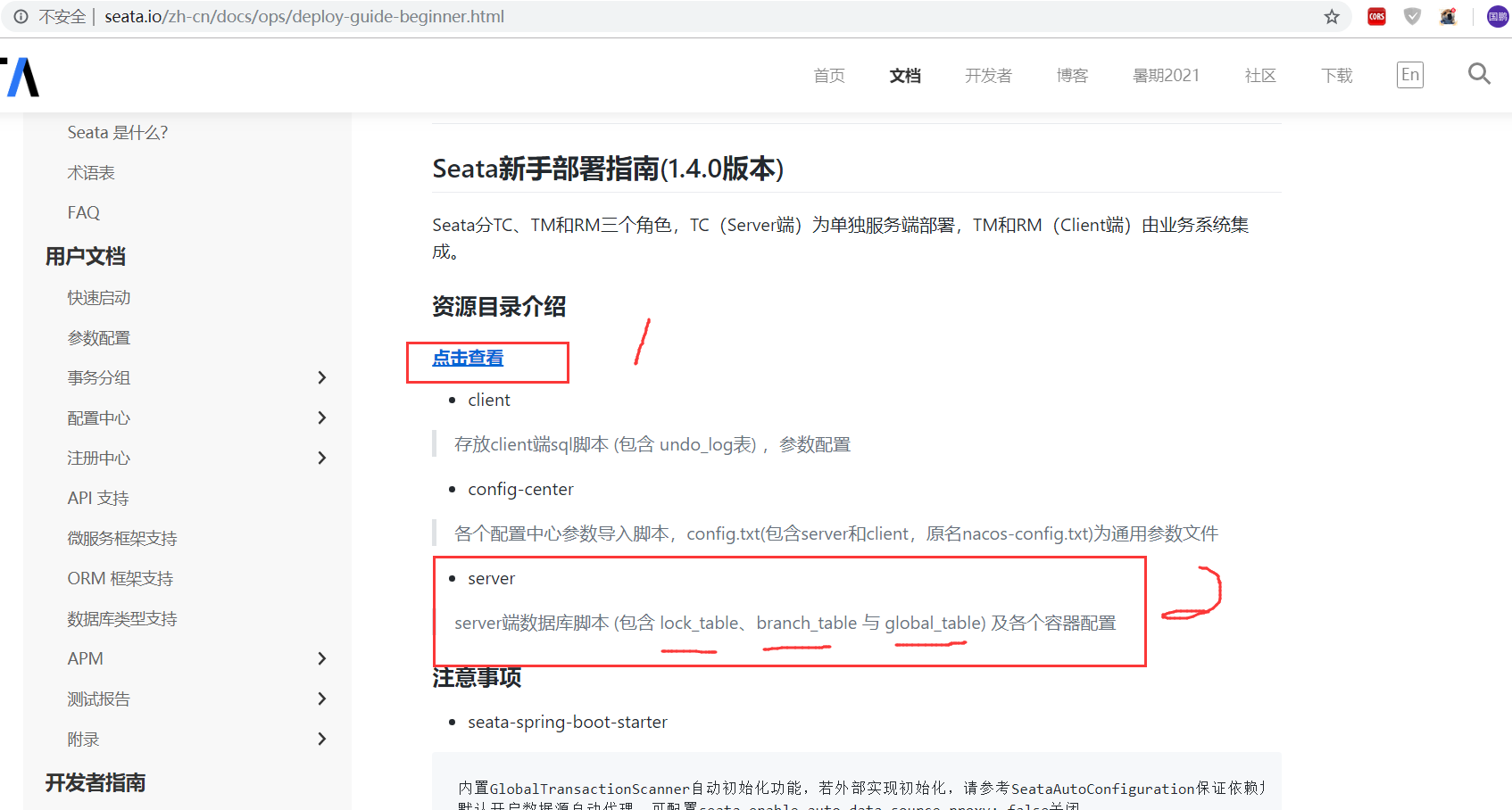Click the bookmark star icon in address bar
This screenshot has width=1512, height=810.
(x=1332, y=17)
